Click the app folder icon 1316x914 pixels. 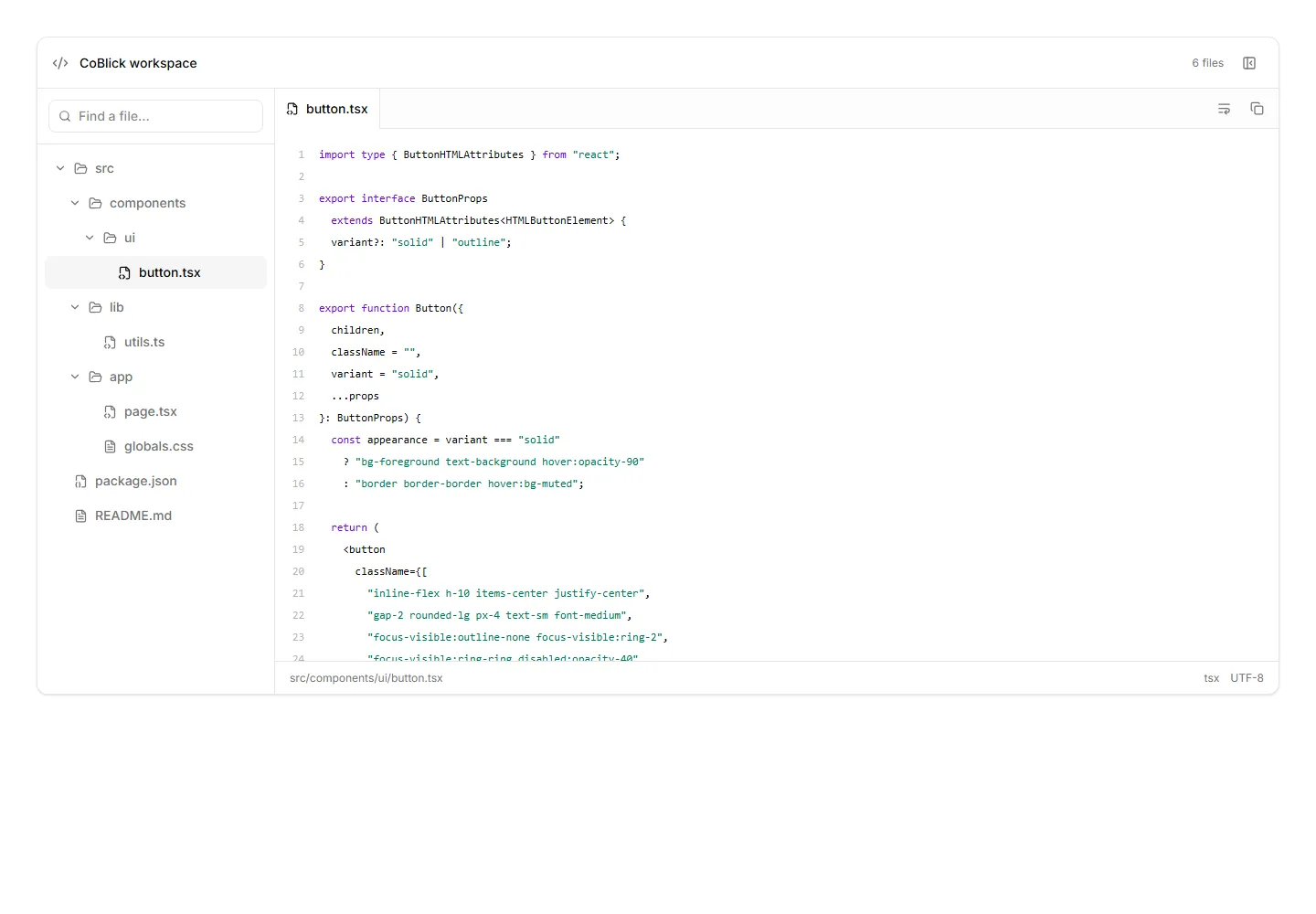point(95,377)
